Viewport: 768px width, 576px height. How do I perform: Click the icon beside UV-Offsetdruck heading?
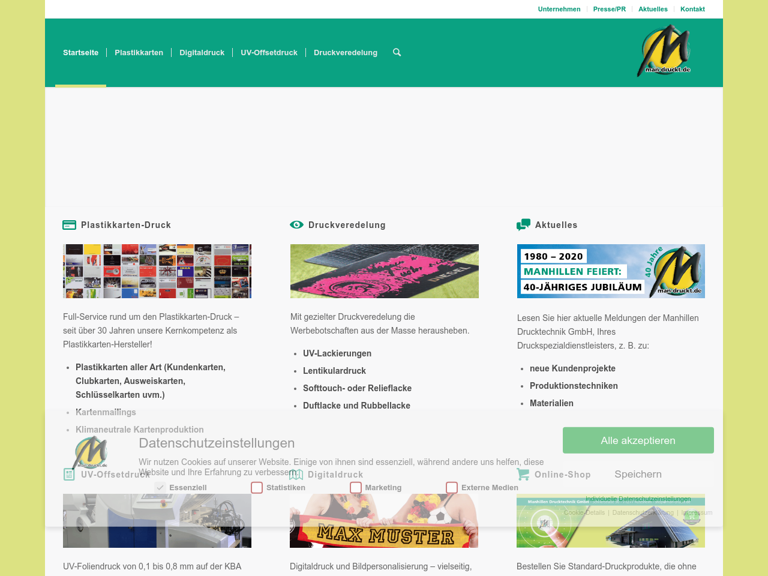pos(69,474)
